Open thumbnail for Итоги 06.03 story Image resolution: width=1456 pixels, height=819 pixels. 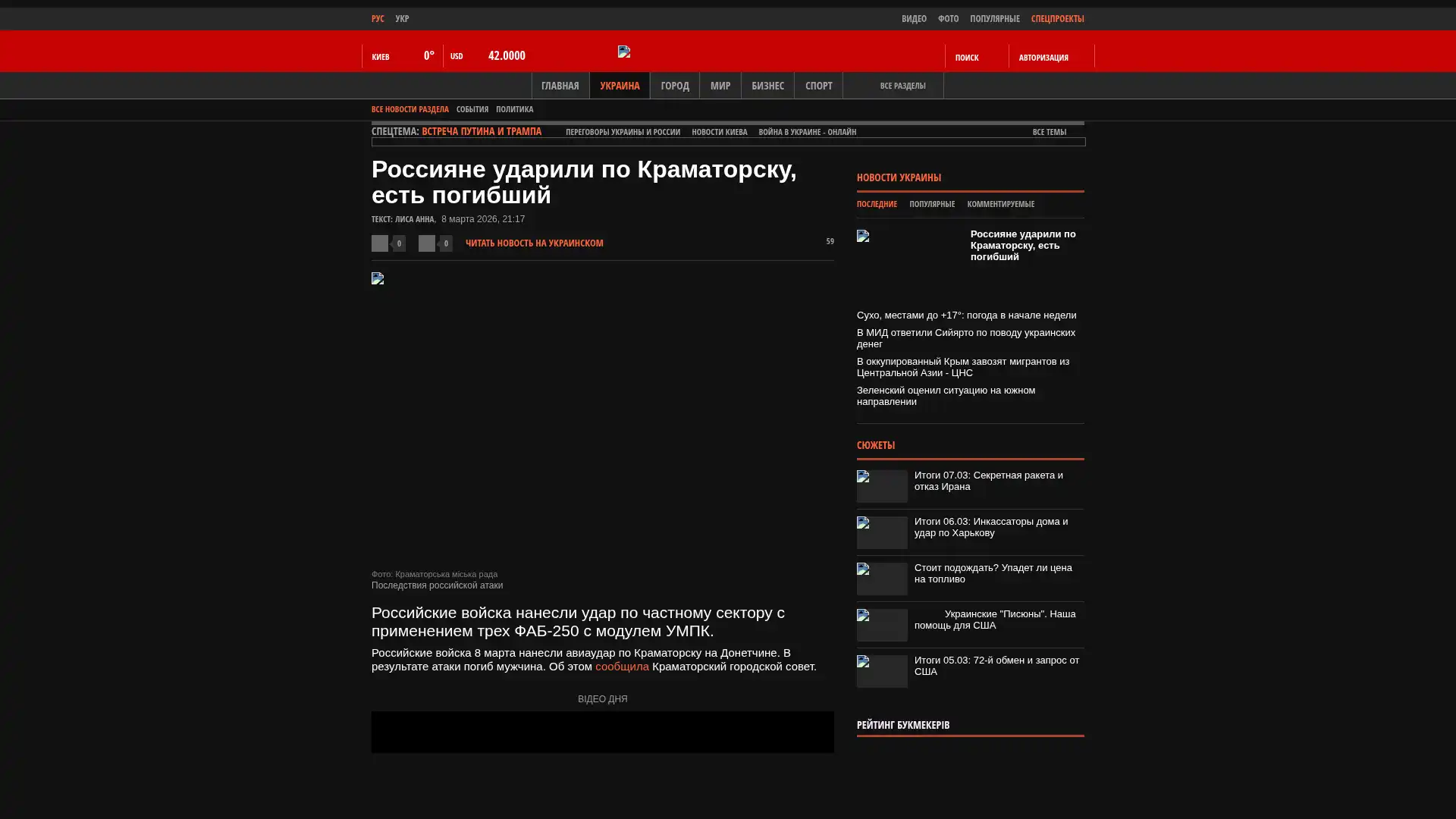click(882, 532)
